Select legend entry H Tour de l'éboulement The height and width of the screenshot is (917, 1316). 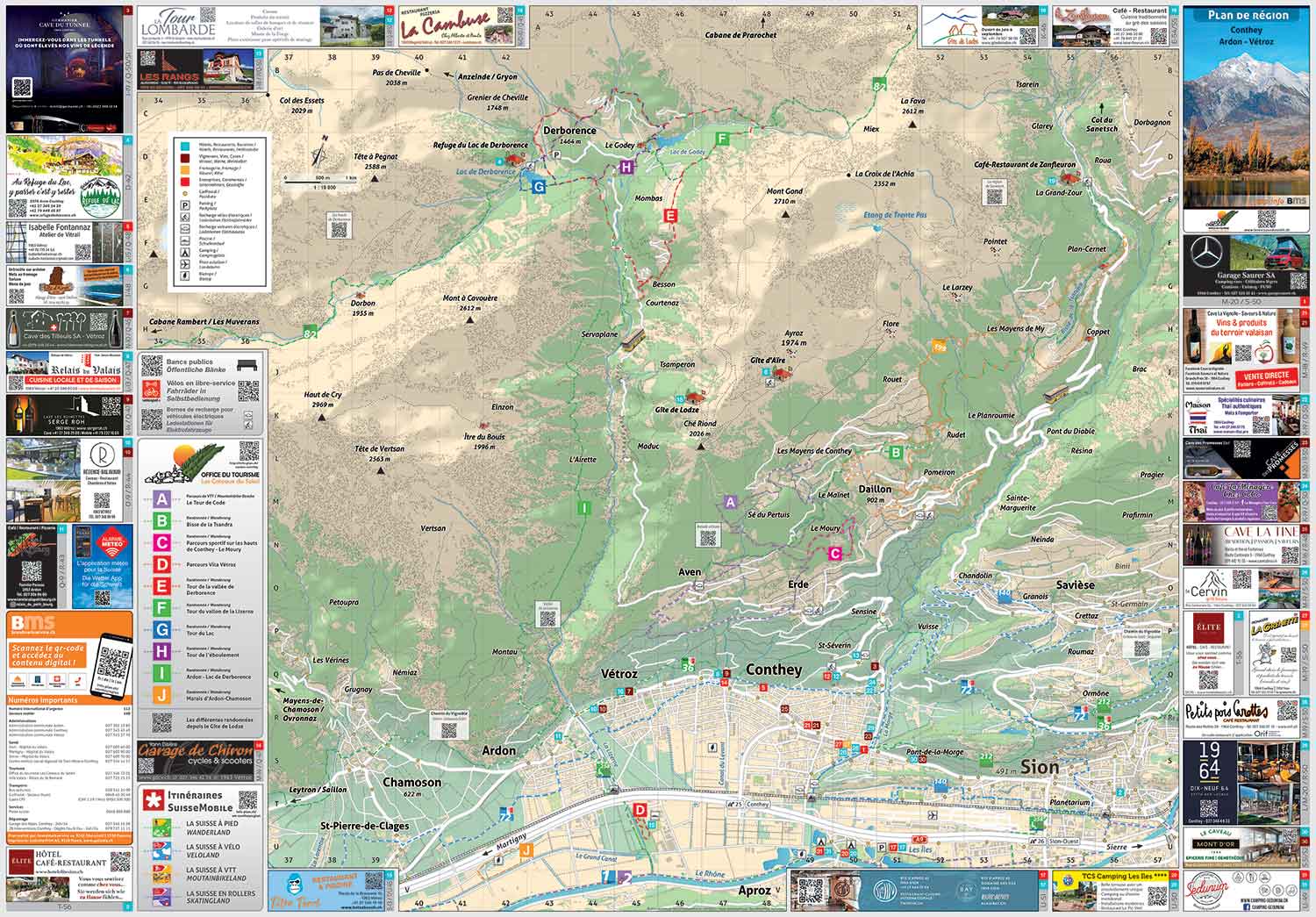click(x=200, y=652)
